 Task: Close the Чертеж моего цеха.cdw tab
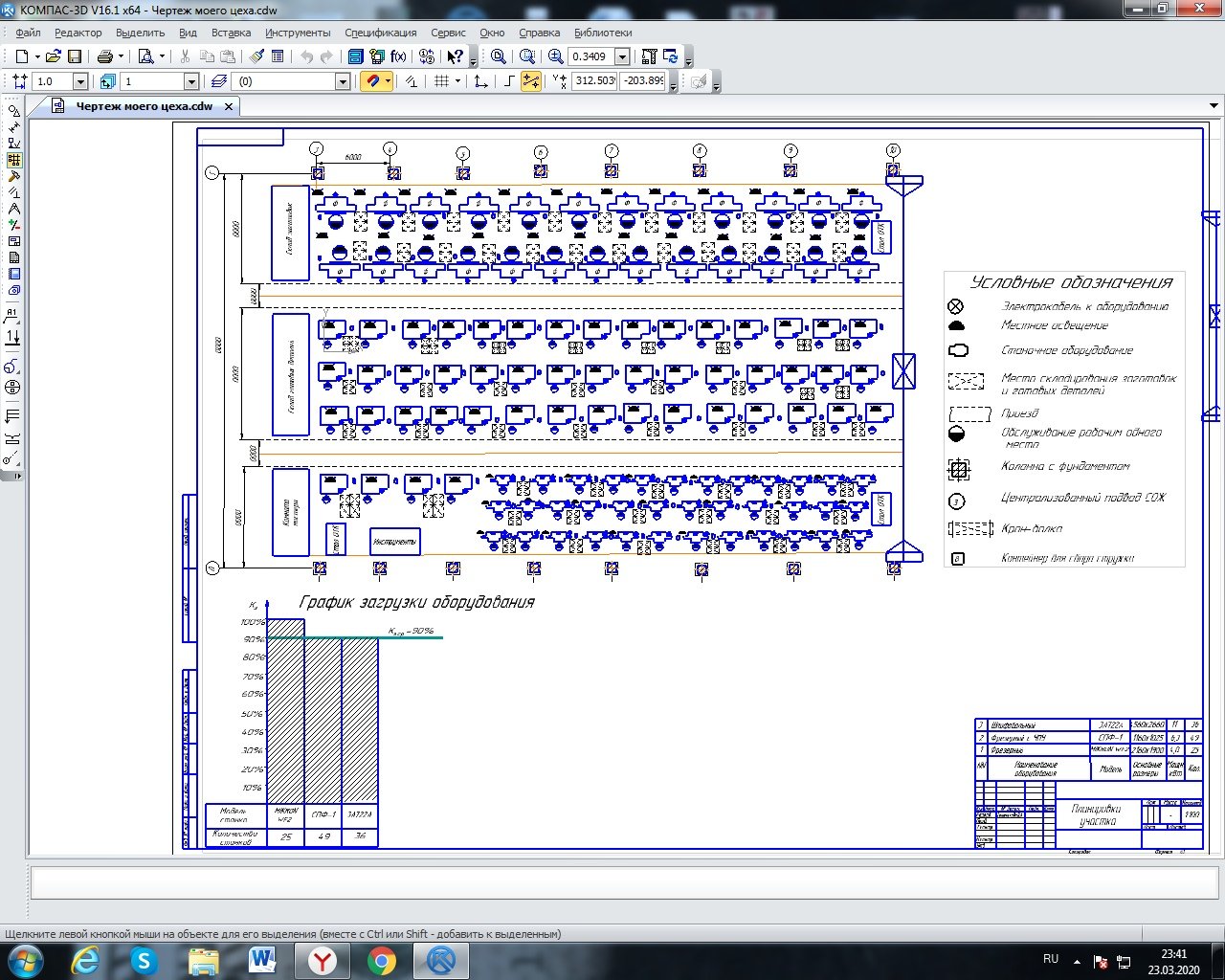tap(229, 107)
